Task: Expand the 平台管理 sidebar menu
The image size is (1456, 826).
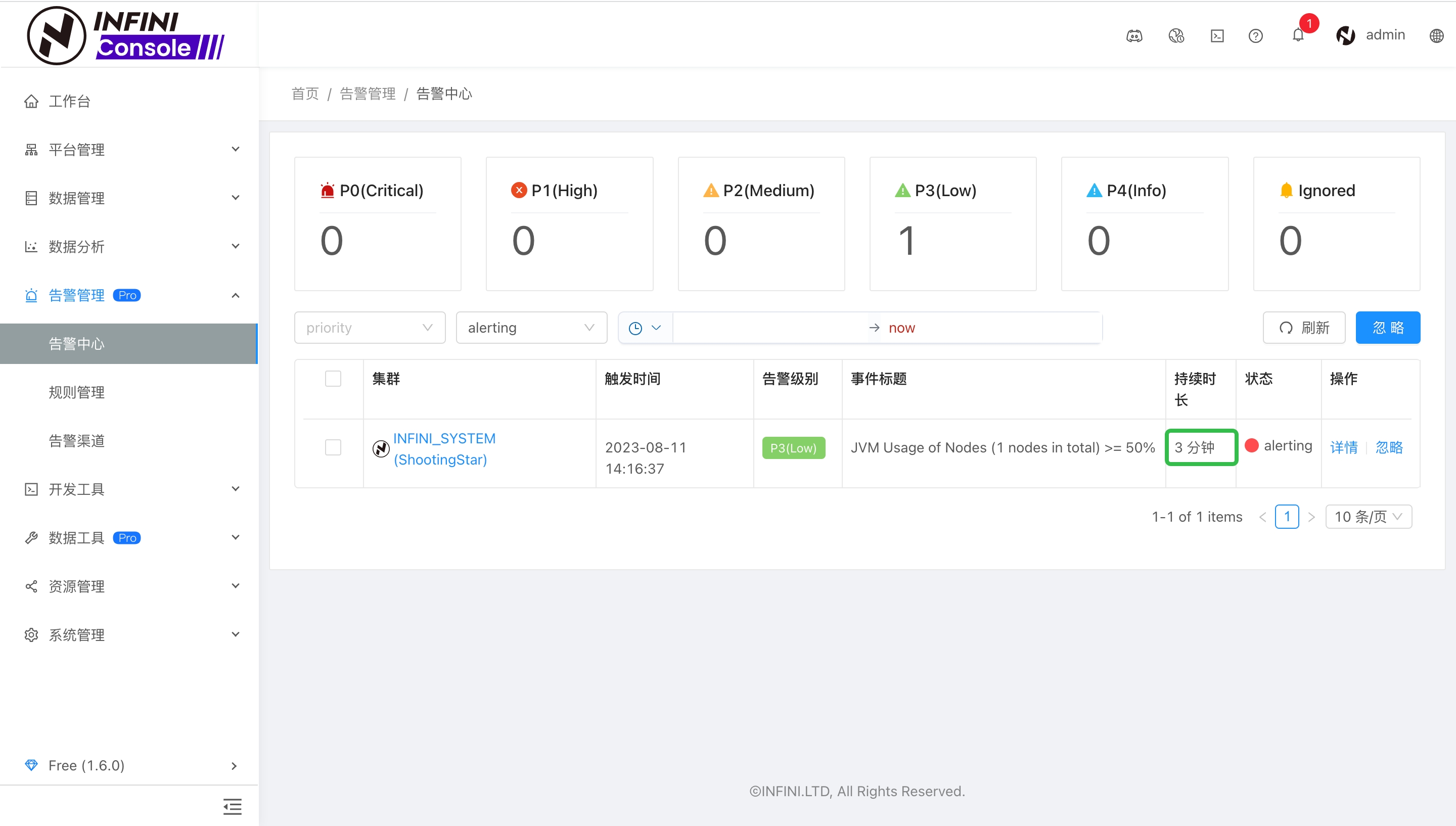Action: click(129, 149)
